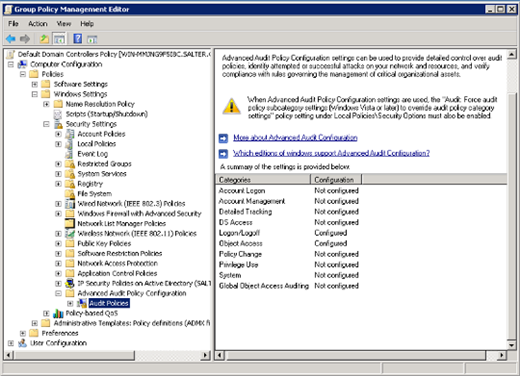Click the Network List Manager Policies icon

[70, 223]
